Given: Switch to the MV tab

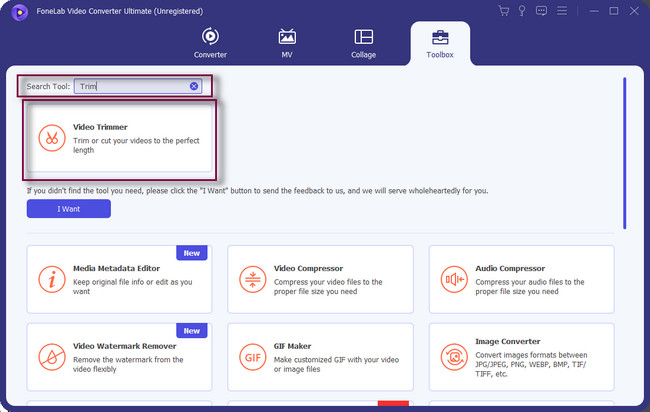Looking at the screenshot, I should coord(287,43).
